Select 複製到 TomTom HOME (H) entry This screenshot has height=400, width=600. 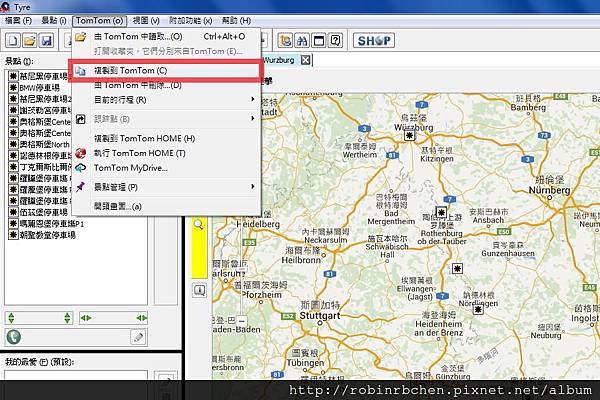[x=166, y=138]
